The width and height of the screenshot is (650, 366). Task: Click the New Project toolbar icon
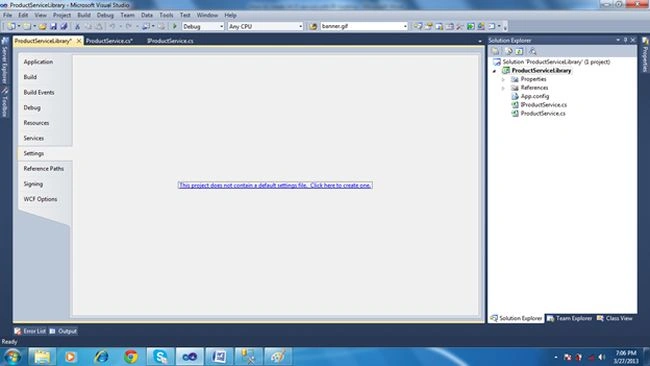[x=11, y=26]
